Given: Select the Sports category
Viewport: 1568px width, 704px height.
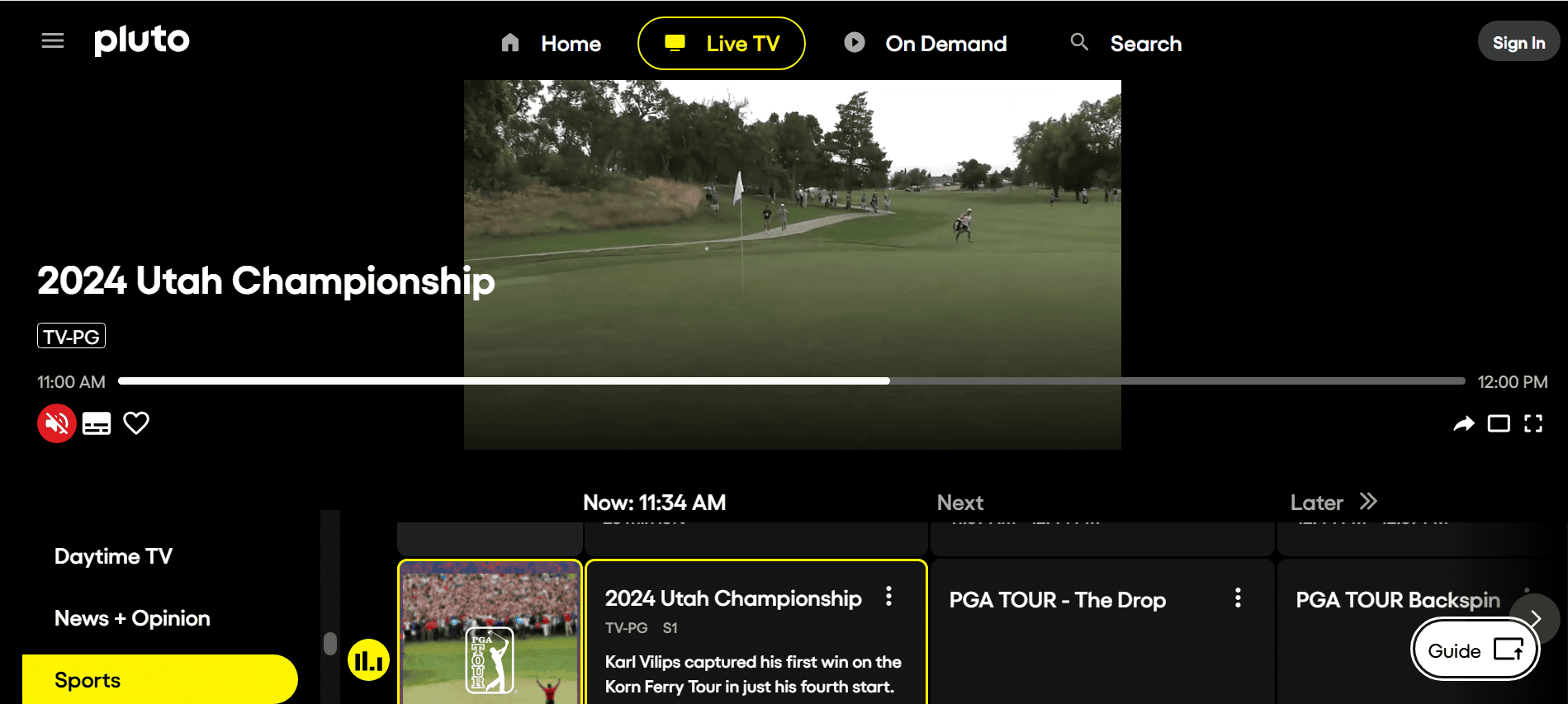Looking at the screenshot, I should click(160, 679).
